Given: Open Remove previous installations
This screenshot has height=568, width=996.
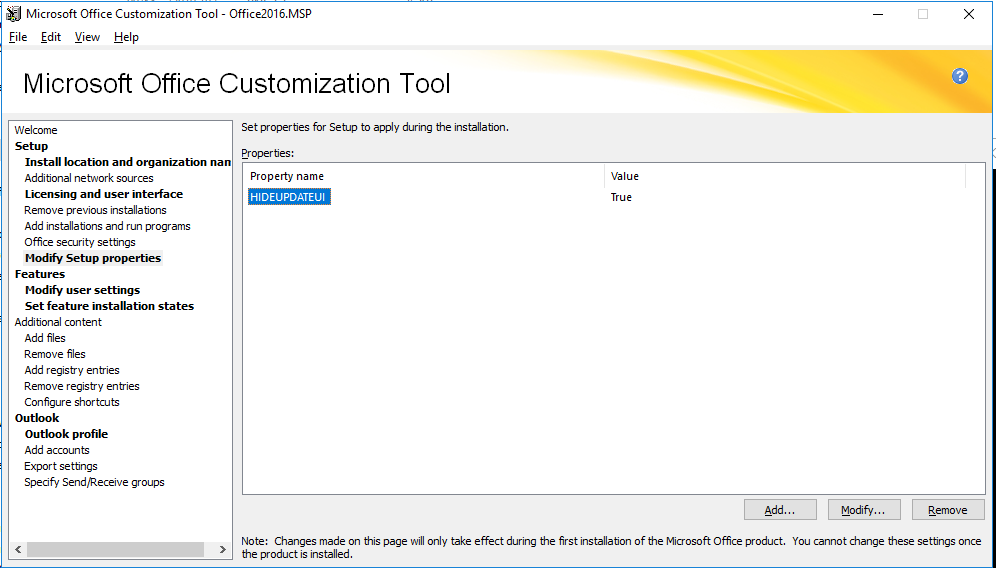Looking at the screenshot, I should coord(95,210).
